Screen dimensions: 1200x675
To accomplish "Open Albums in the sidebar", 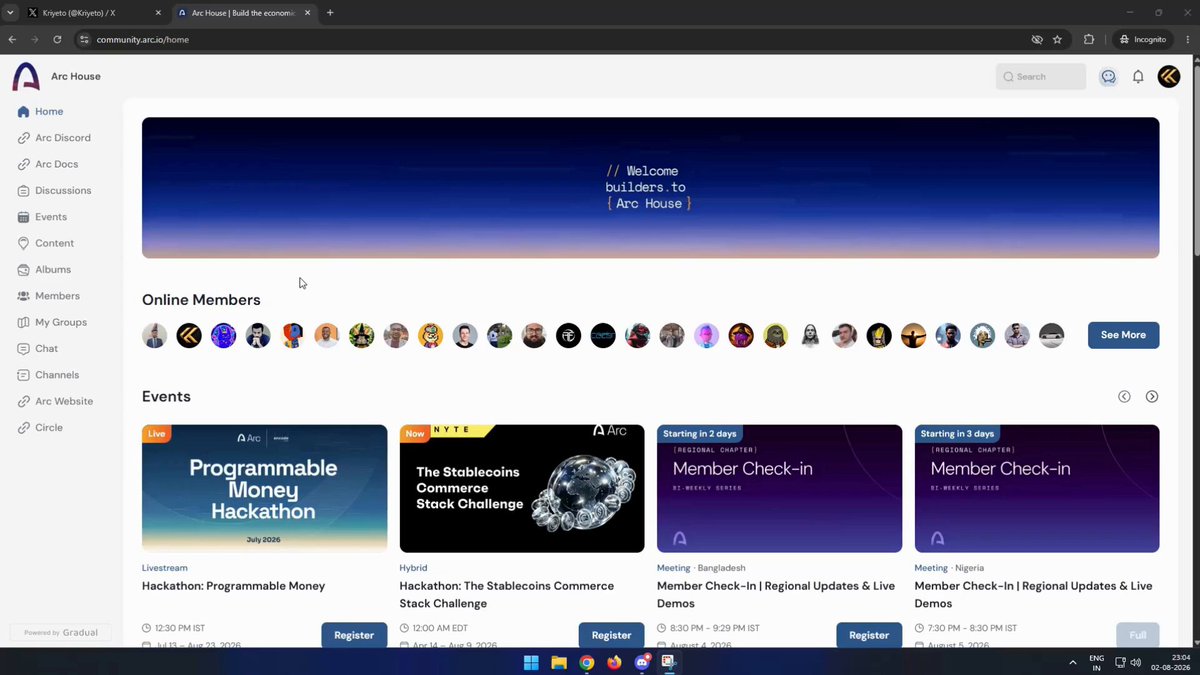I will tap(44, 270).
